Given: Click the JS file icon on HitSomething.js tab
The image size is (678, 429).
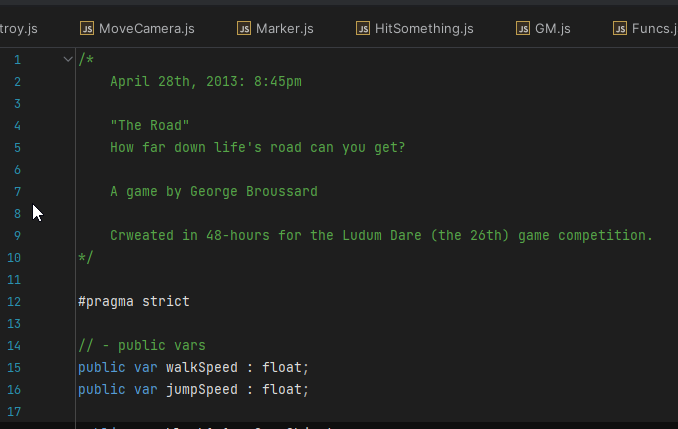Looking at the screenshot, I should 363,29.
